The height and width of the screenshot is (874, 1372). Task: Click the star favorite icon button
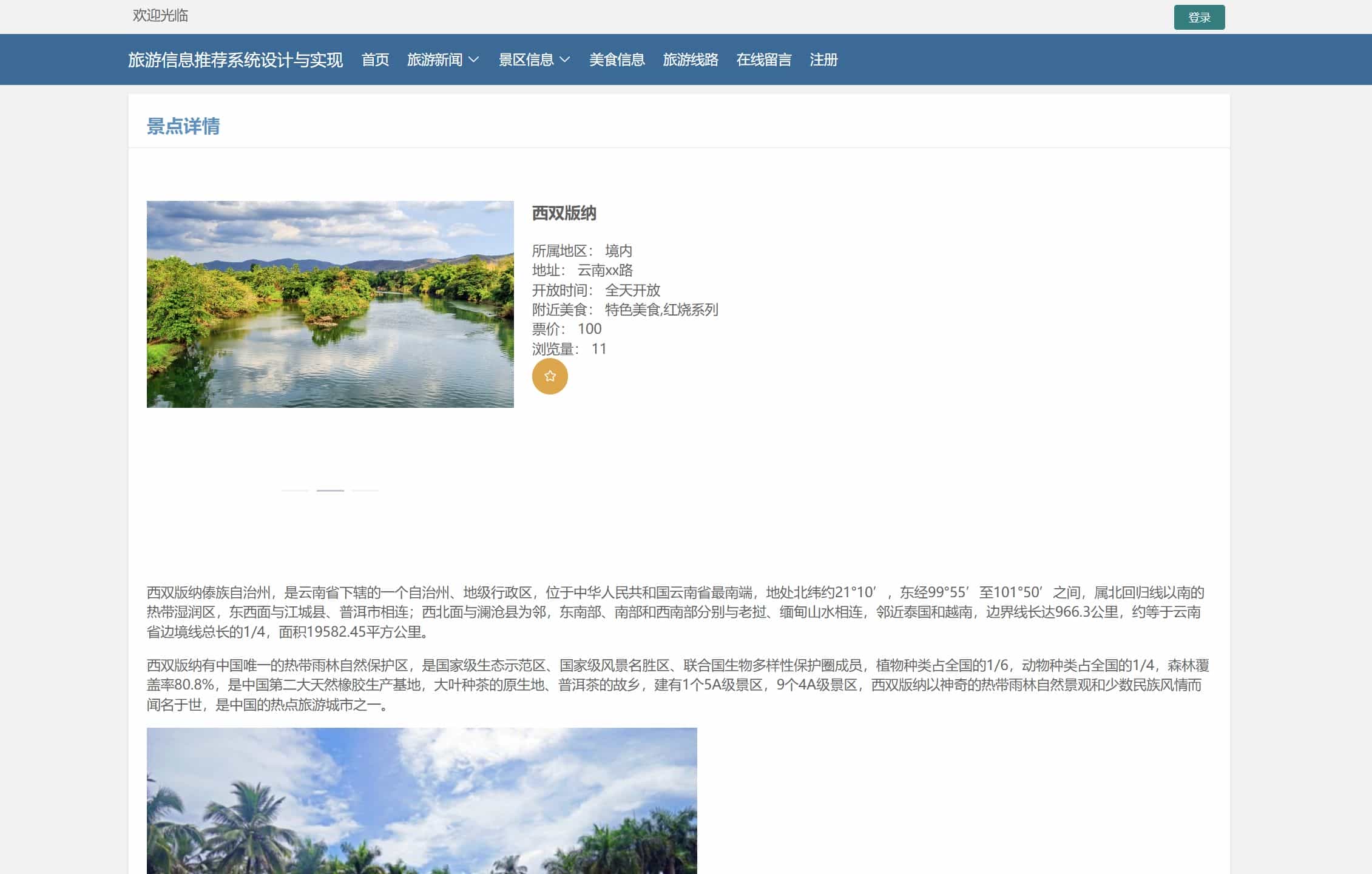point(550,376)
